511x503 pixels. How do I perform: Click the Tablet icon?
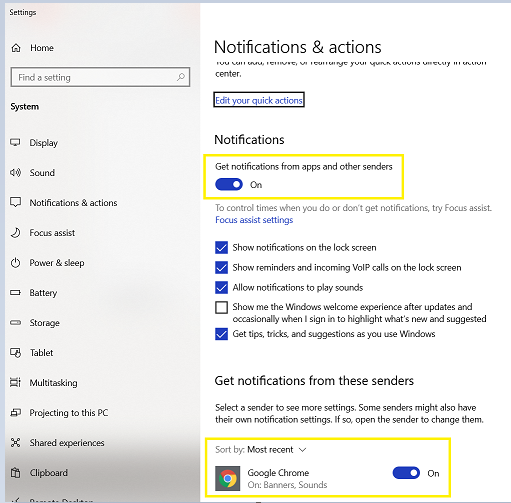[x=15, y=353]
